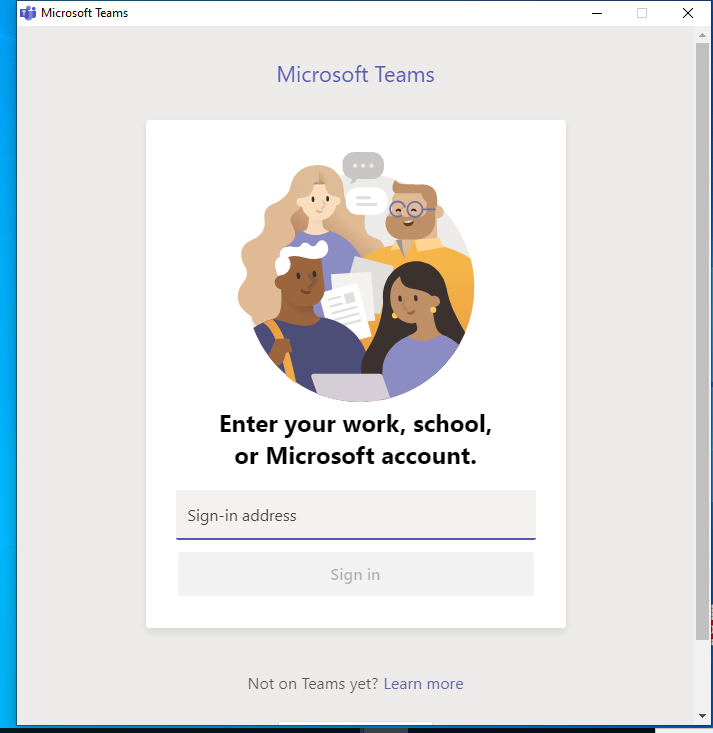713x733 pixels.
Task: Click the scrollbar down arrow
Action: click(x=702, y=716)
